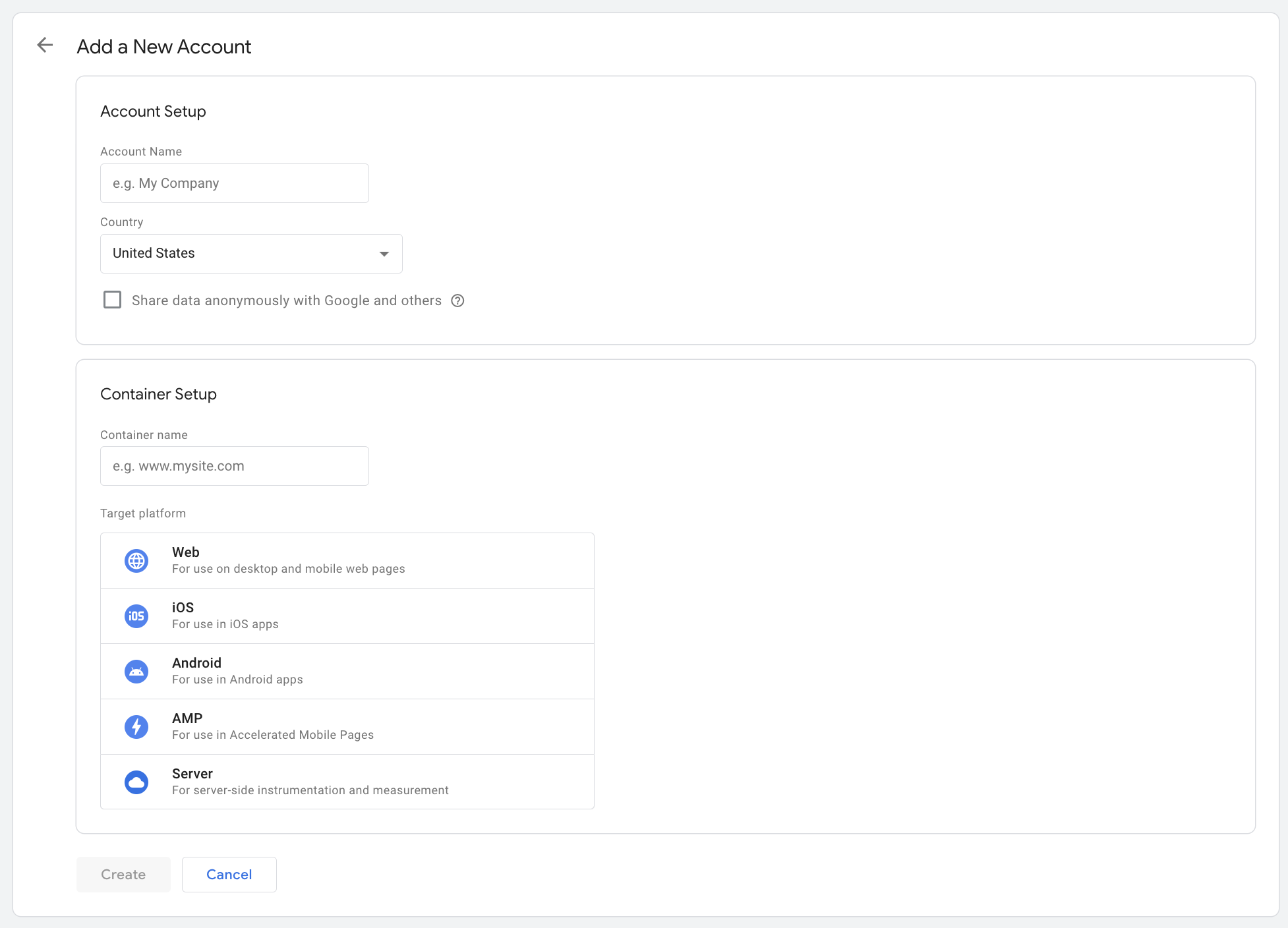Click 'For use in Android apps' description
The width and height of the screenshot is (1288, 928).
[x=237, y=680]
